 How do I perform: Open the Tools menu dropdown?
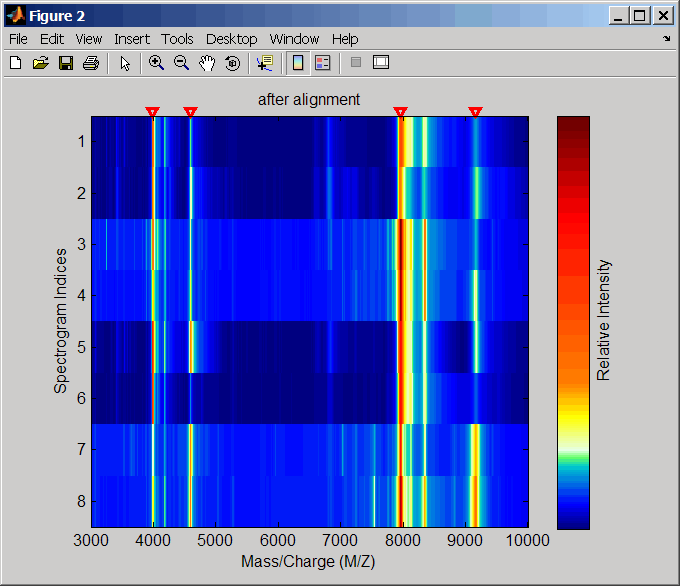tap(177, 39)
